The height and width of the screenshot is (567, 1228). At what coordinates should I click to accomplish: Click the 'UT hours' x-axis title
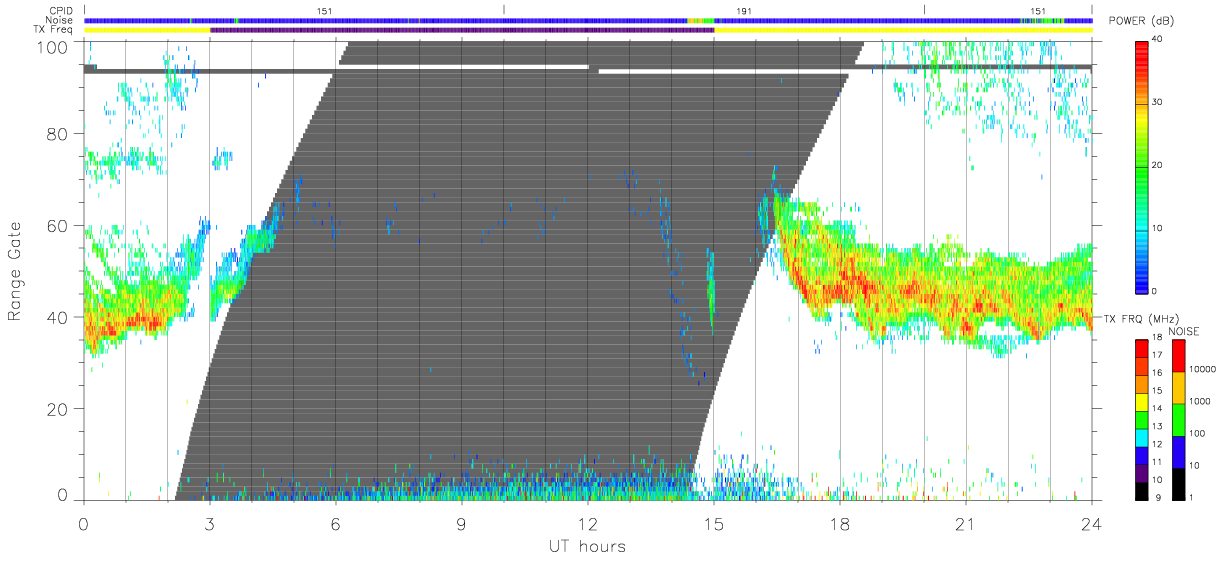point(587,547)
